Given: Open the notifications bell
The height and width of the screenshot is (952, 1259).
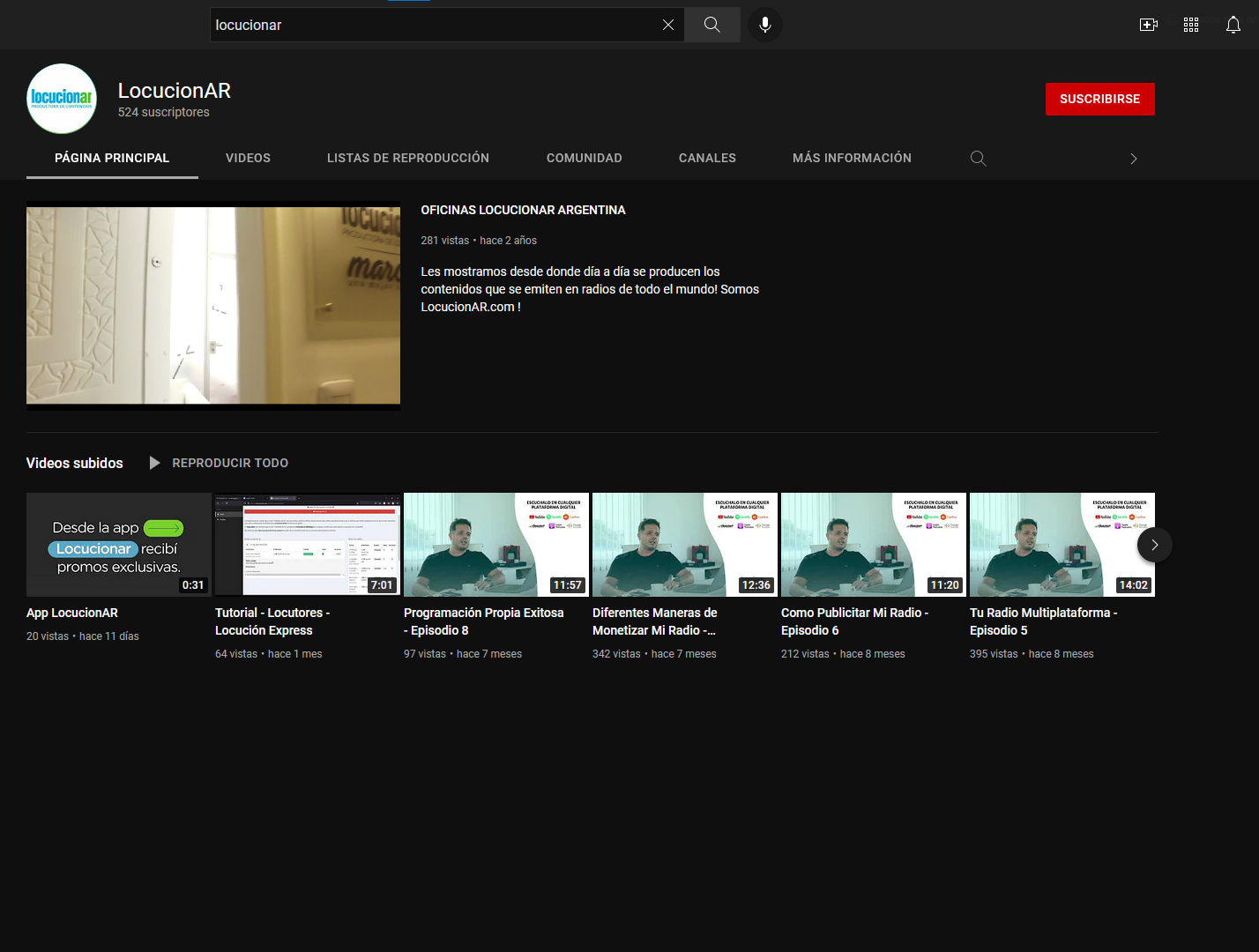Looking at the screenshot, I should pos(1233,25).
